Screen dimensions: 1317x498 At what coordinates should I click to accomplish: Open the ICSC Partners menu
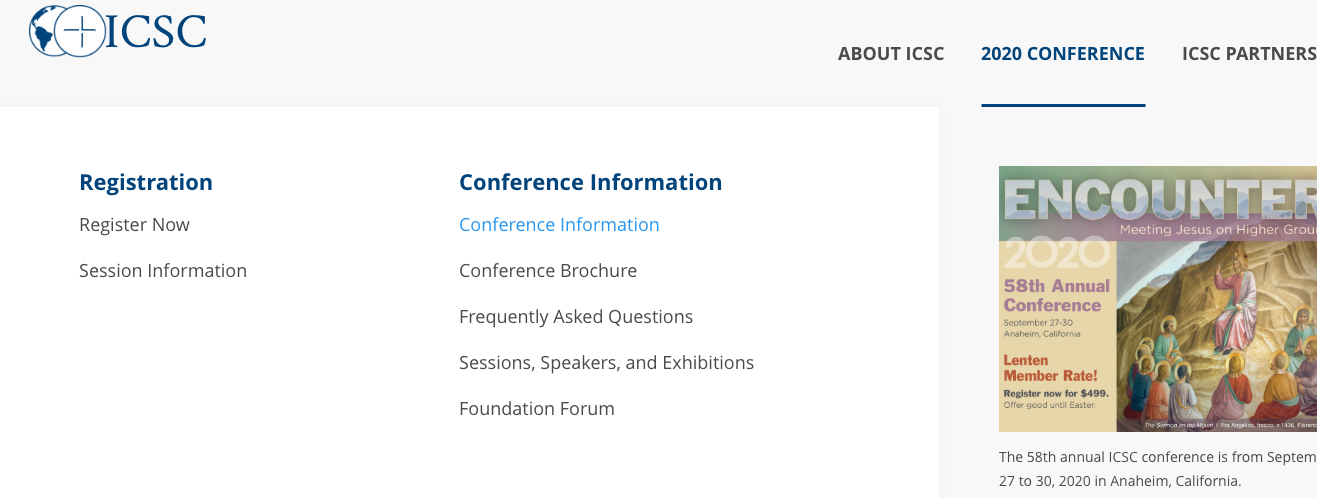[x=1248, y=54]
